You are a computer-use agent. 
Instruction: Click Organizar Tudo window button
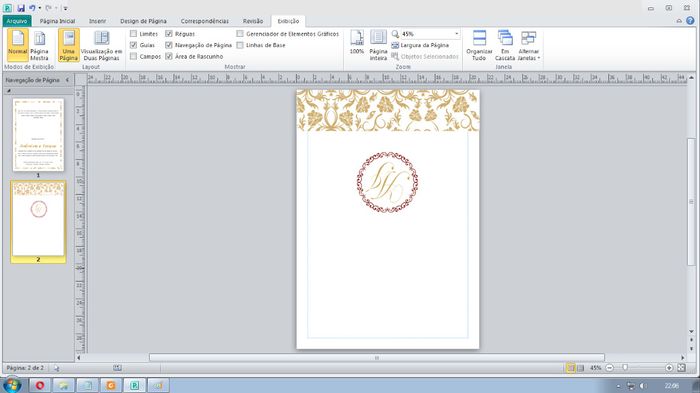point(479,45)
